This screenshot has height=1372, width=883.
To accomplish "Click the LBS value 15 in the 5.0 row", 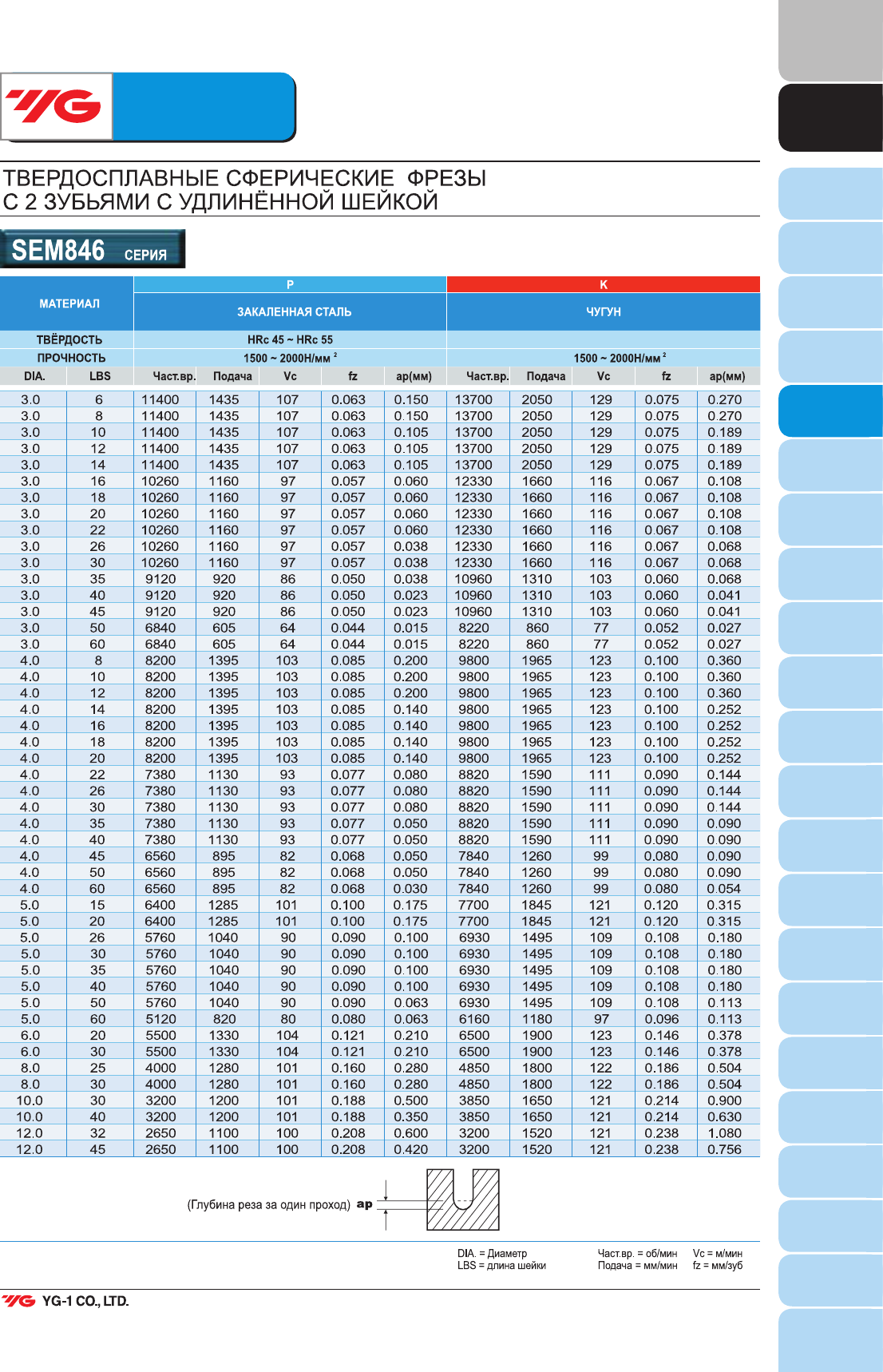I will coord(97,905).
